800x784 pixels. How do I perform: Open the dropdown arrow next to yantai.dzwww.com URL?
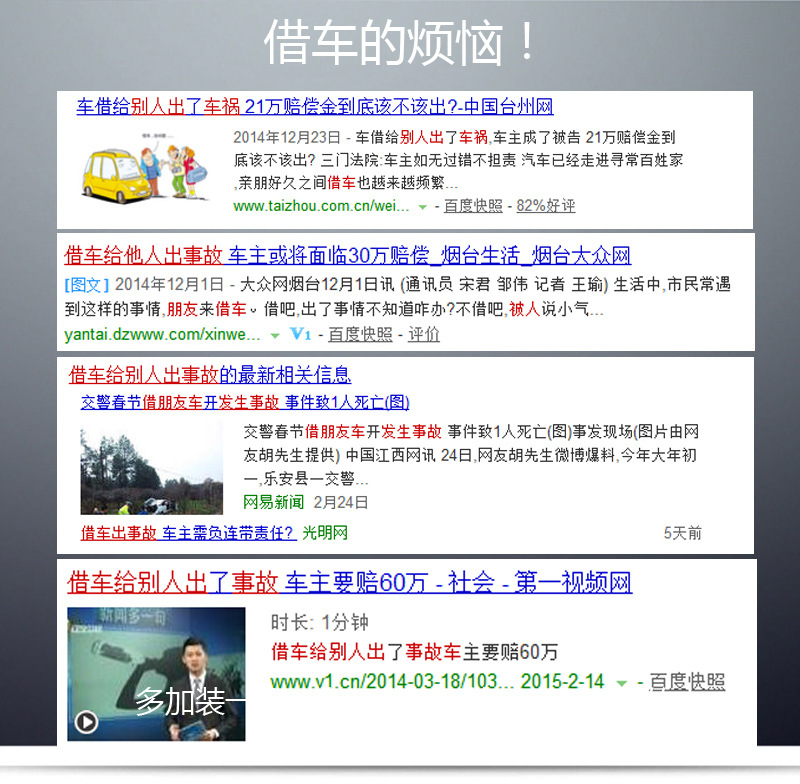point(273,336)
